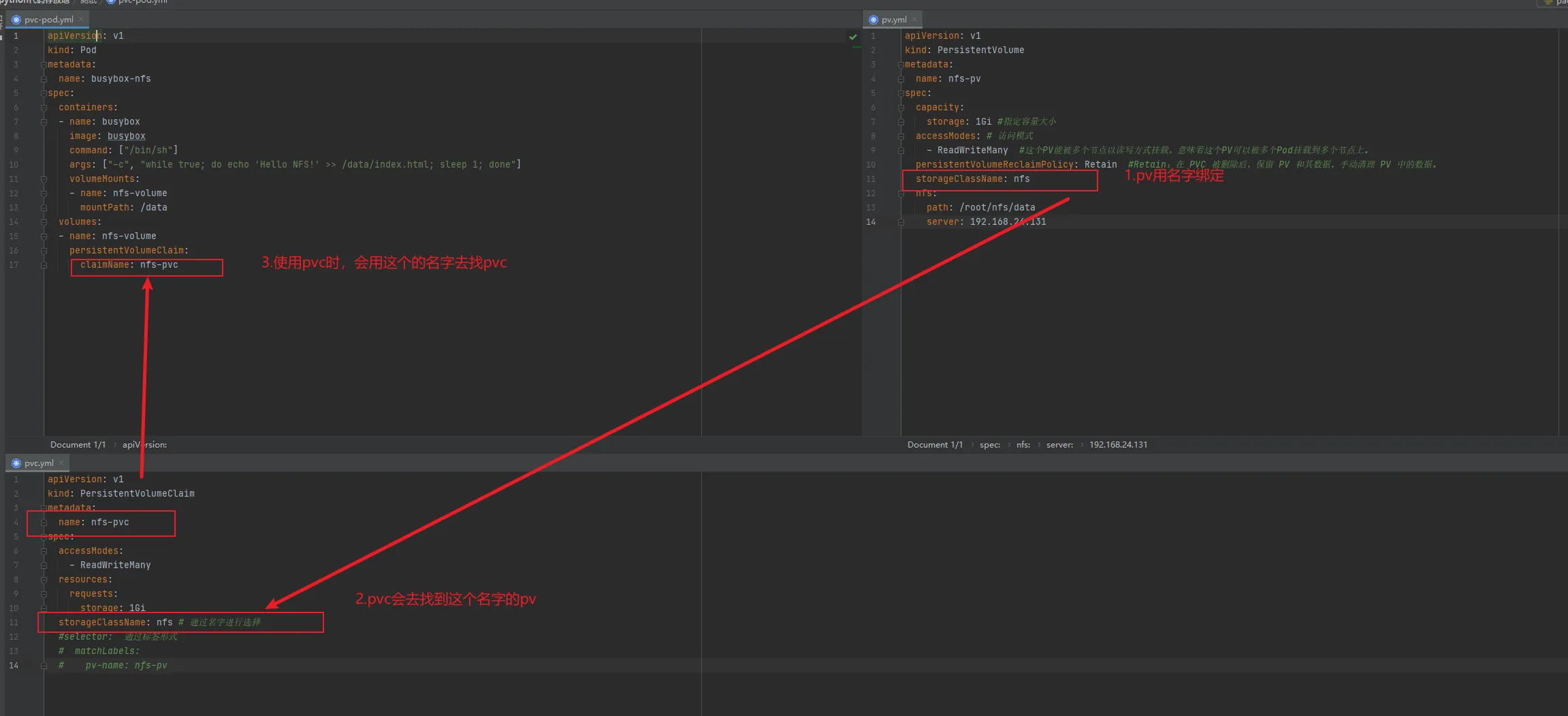The height and width of the screenshot is (716, 1568).
Task: Click 'mountPath: /data' in pvc-pod.yml
Action: tap(123, 208)
